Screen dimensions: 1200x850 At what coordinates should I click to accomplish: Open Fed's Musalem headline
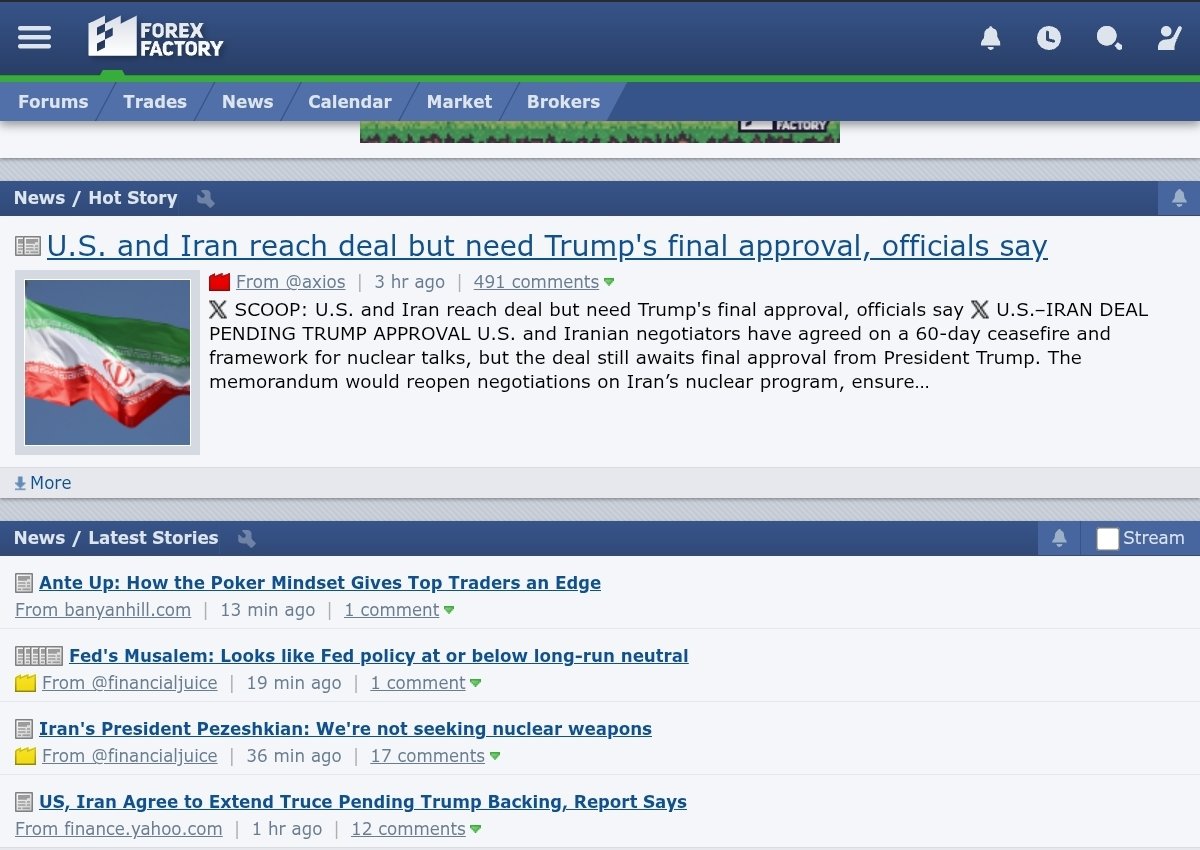pyautogui.click(x=379, y=656)
